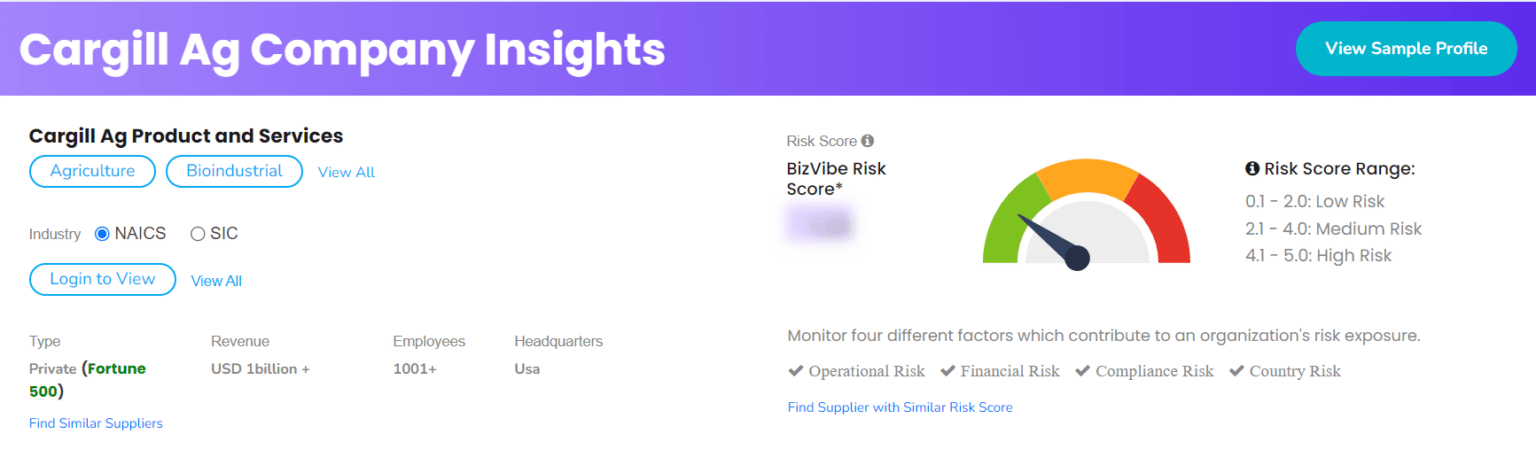Open Find Supplier with Similar Risk Score
This screenshot has height=457, width=1536.
point(900,407)
